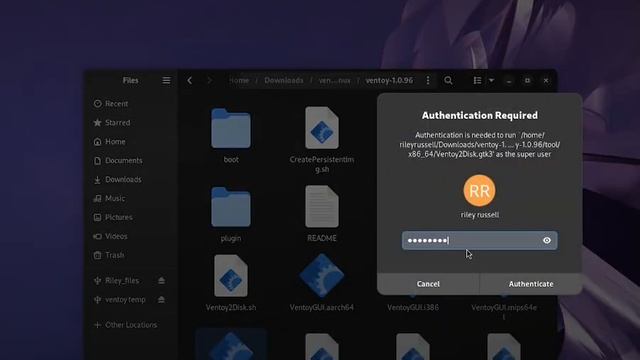Cancel the authentication dialog
The height and width of the screenshot is (360, 640).
(428, 284)
